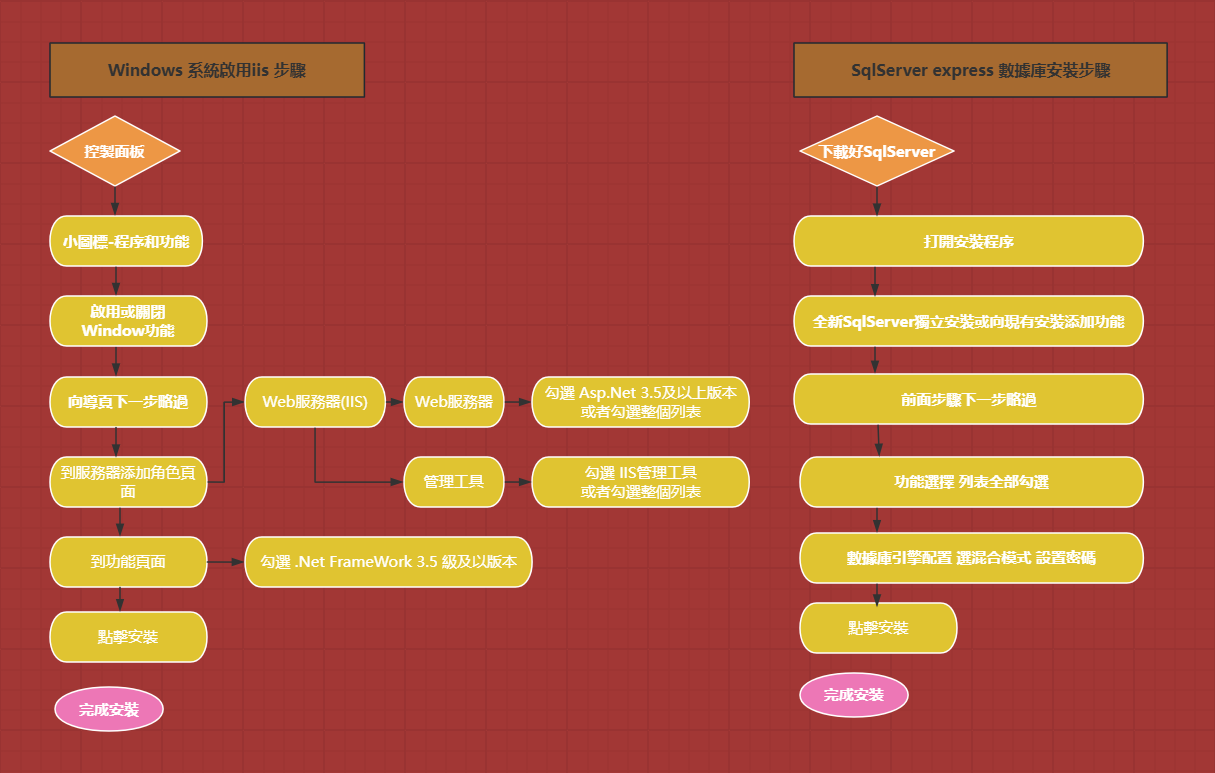Select the '小圖標-程序和功能' step node
This screenshot has width=1215, height=773.
(126, 241)
